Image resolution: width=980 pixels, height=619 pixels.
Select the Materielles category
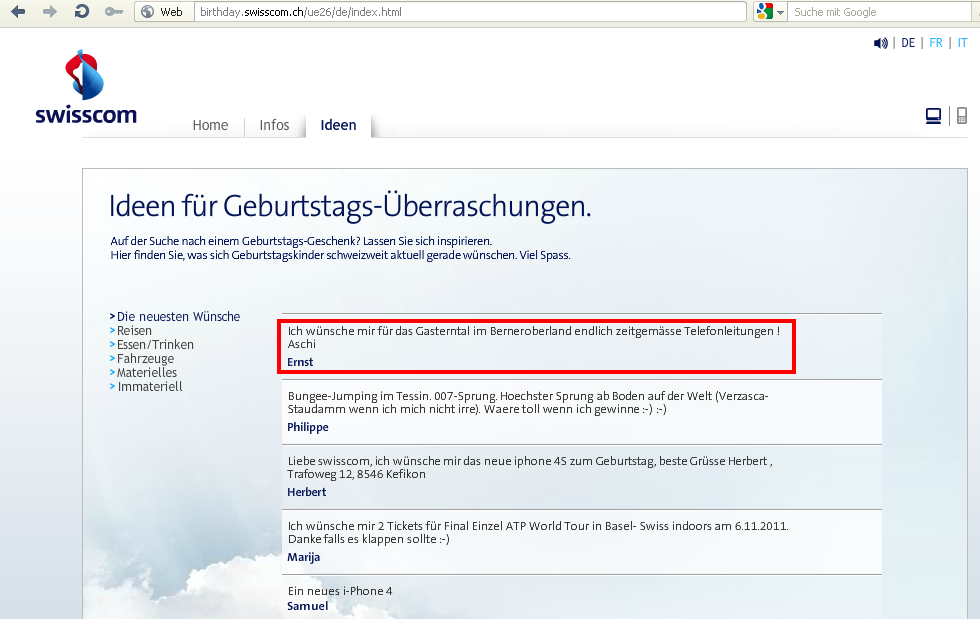(x=146, y=373)
